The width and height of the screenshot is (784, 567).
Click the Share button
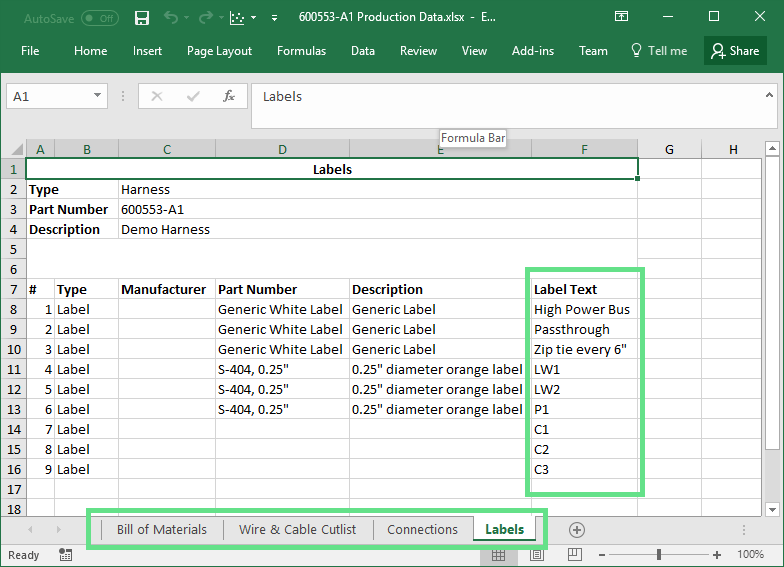click(735, 51)
